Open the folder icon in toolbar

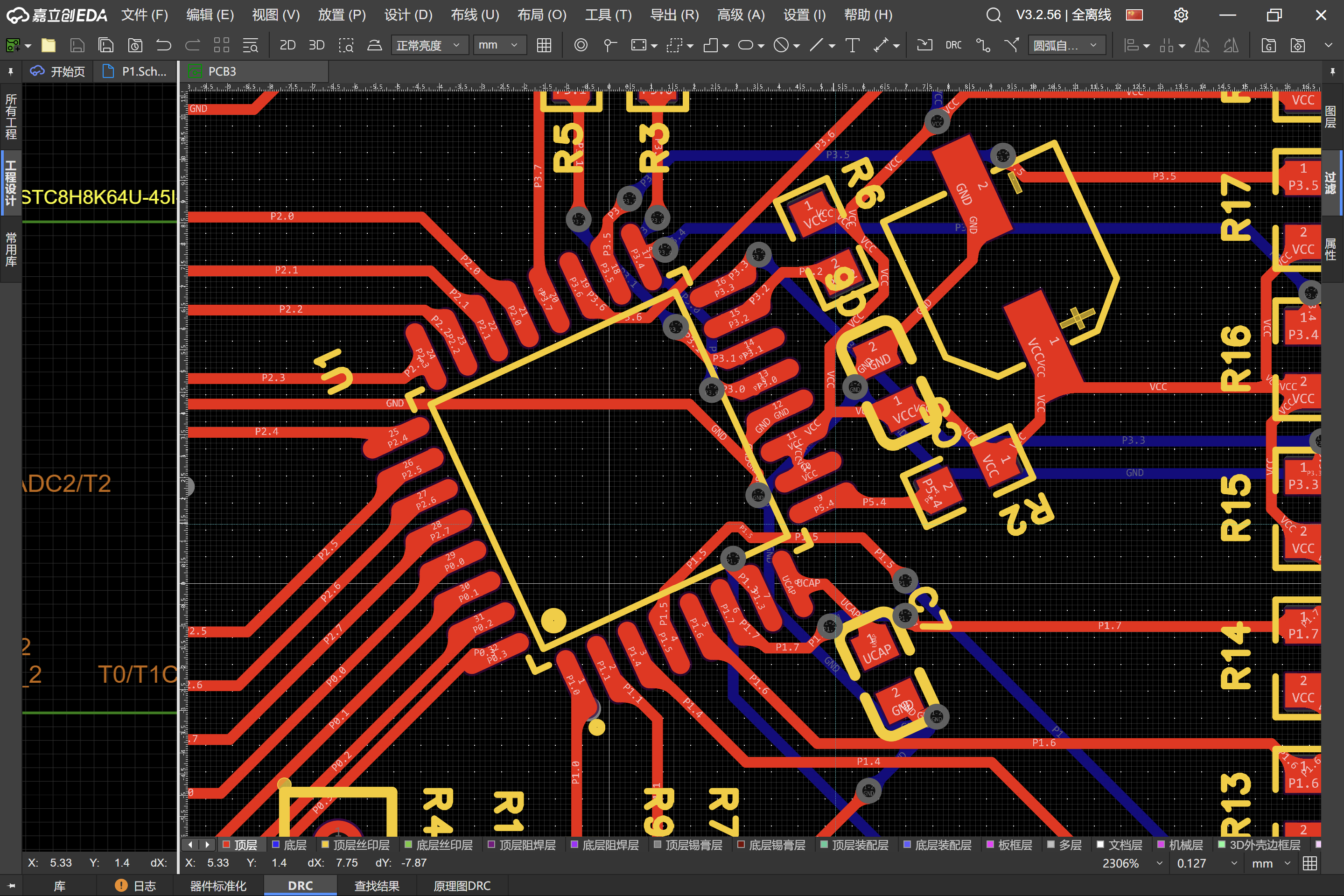click(x=49, y=45)
